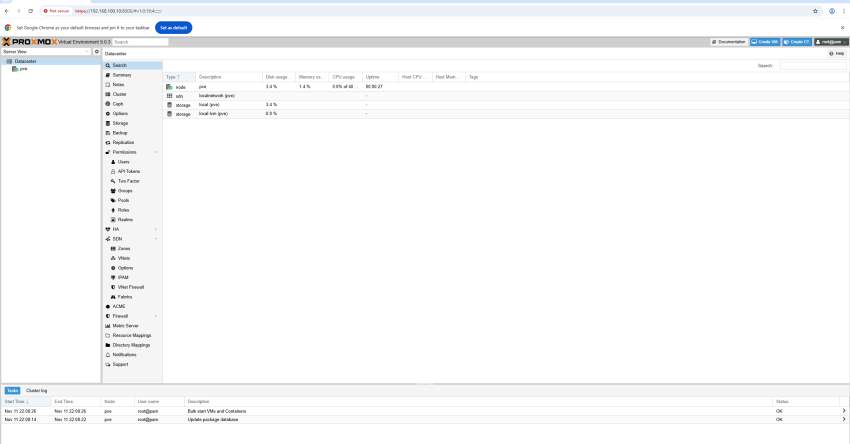Focus the Proxmox header search field
Viewport: 850px width, 444px height.
(x=140, y=42)
